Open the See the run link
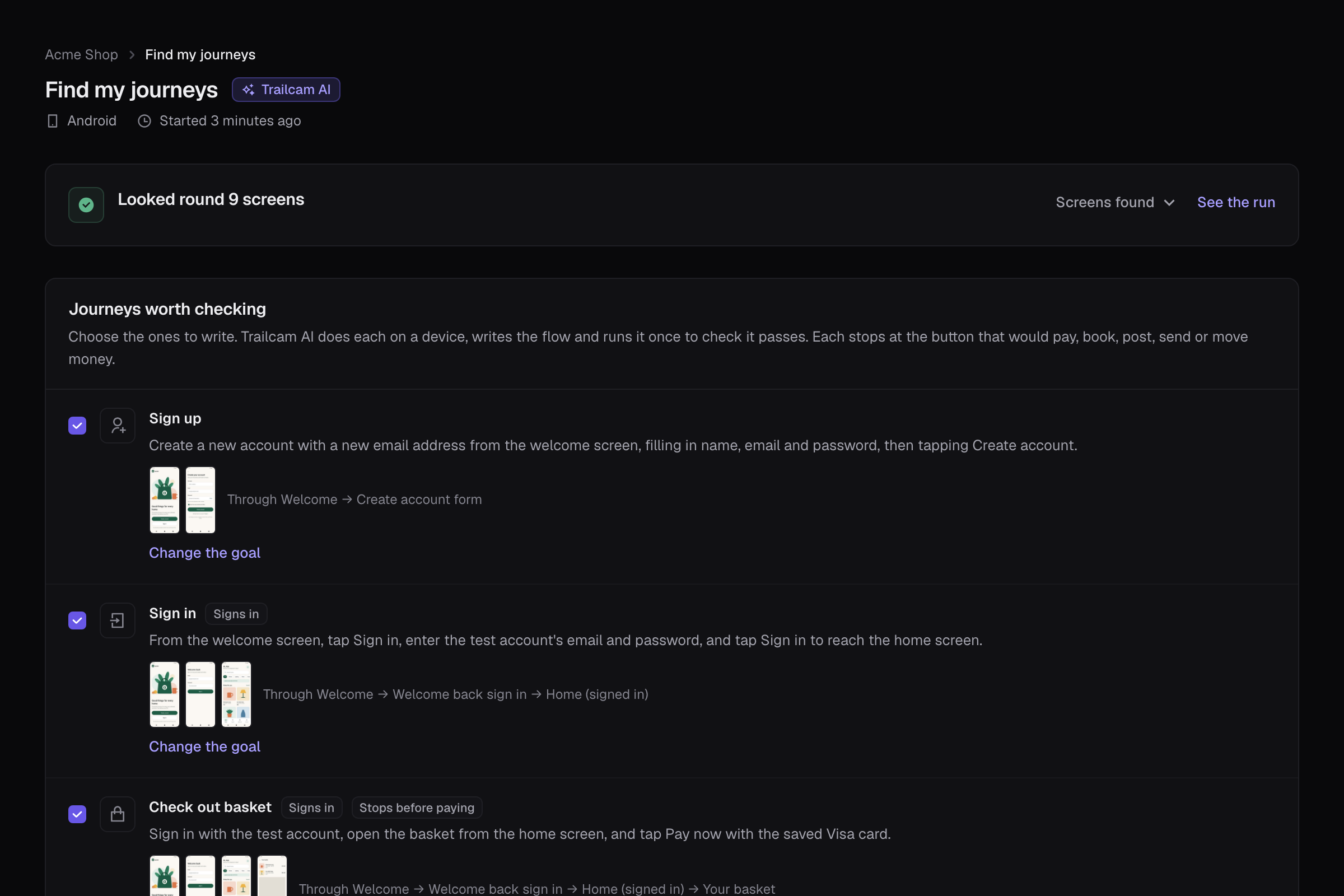The width and height of the screenshot is (1344, 896). click(1236, 202)
